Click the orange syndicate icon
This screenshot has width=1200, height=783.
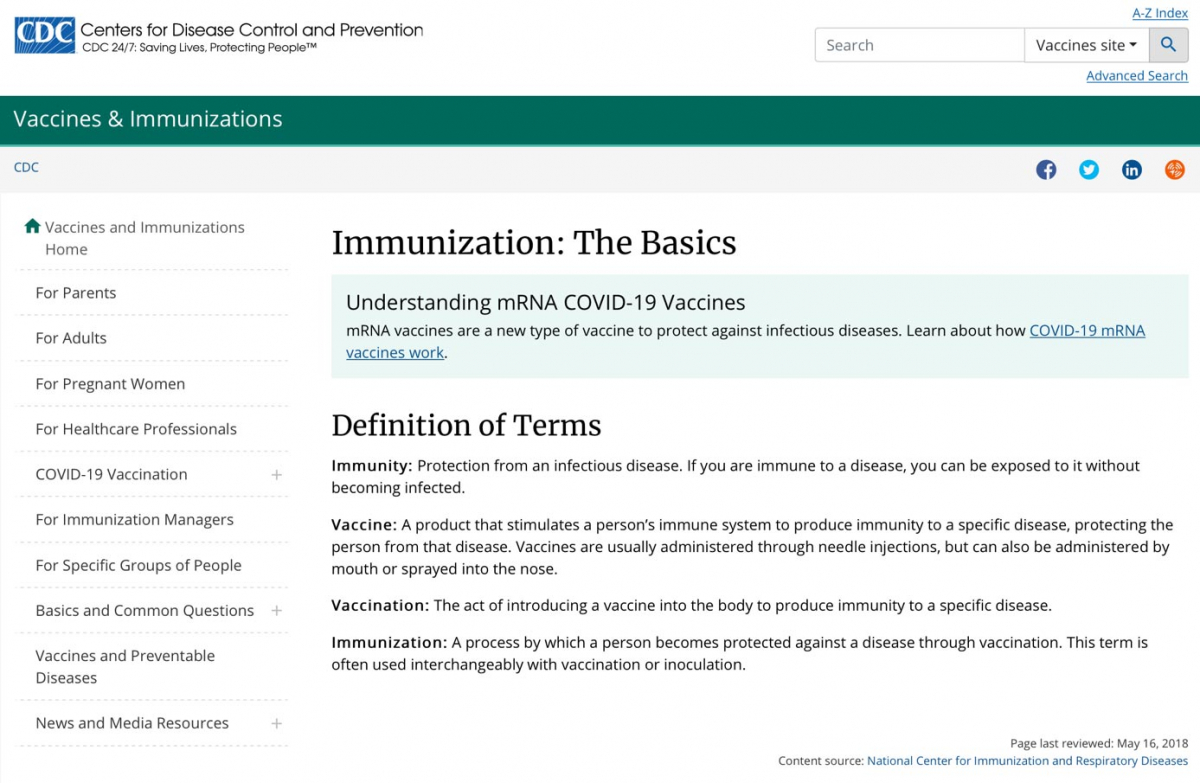pos(1175,170)
